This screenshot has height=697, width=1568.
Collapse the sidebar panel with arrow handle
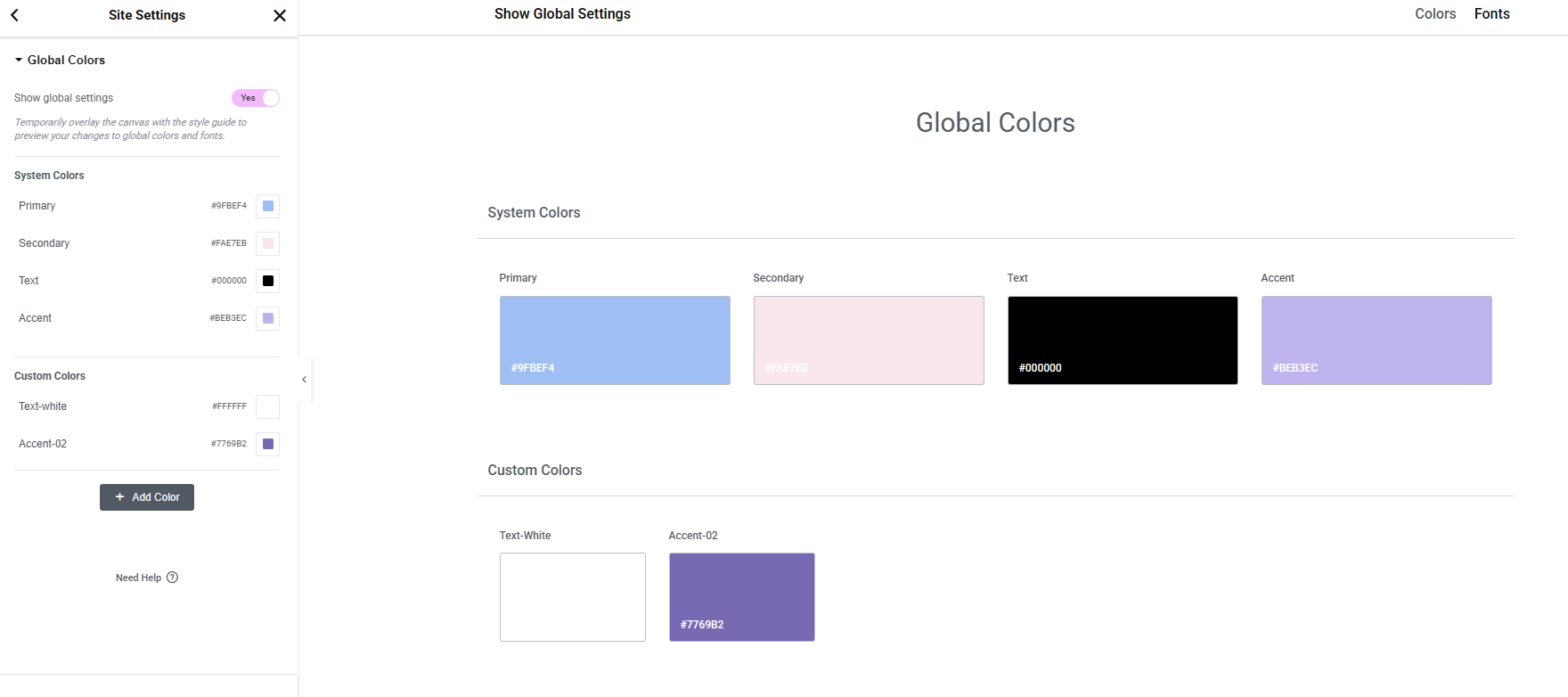[304, 380]
